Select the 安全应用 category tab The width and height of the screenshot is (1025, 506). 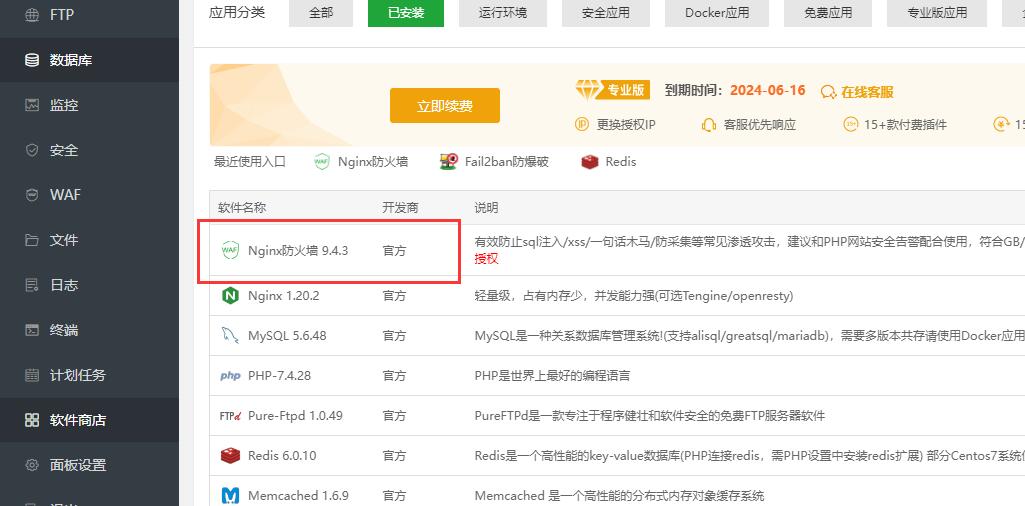(606, 12)
